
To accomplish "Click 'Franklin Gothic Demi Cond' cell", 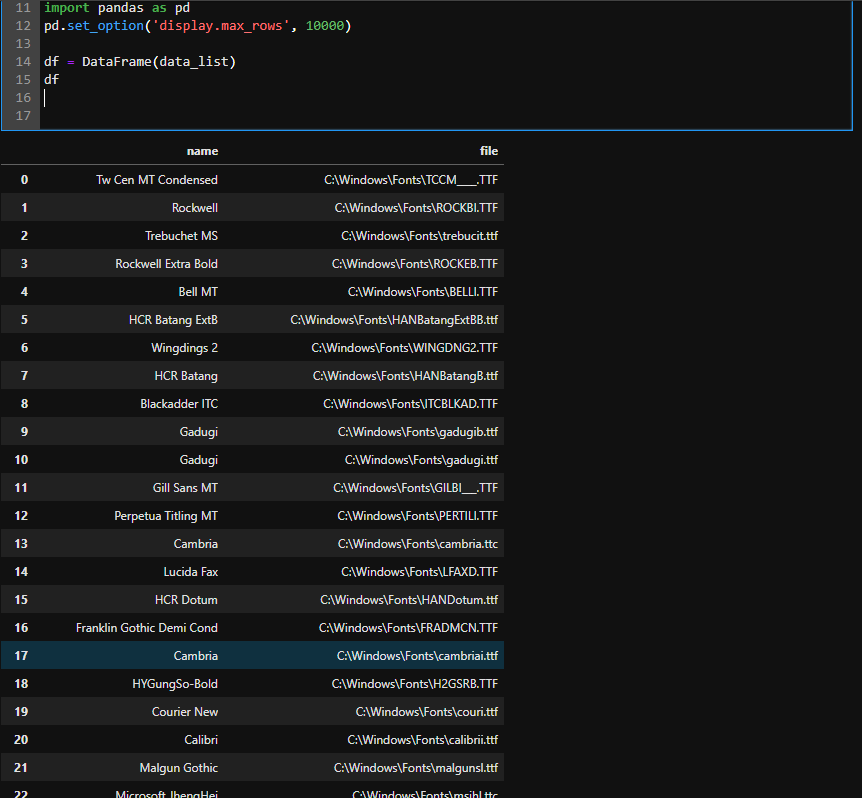I will pos(147,628).
